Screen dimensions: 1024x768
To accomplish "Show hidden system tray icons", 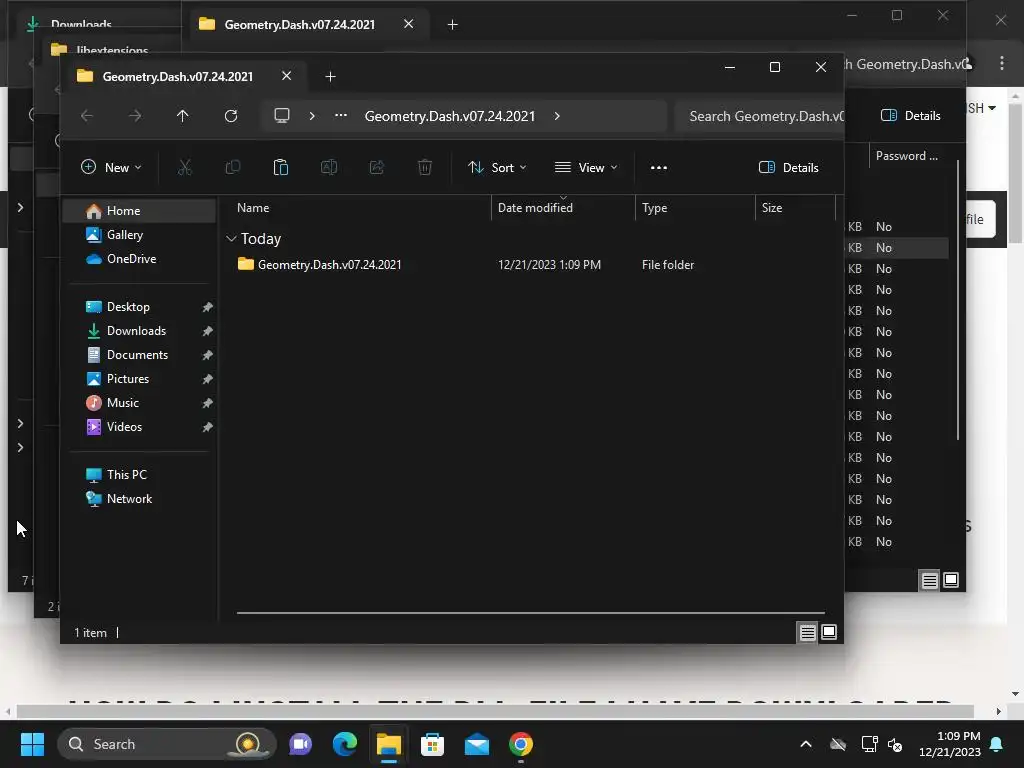I will (806, 744).
